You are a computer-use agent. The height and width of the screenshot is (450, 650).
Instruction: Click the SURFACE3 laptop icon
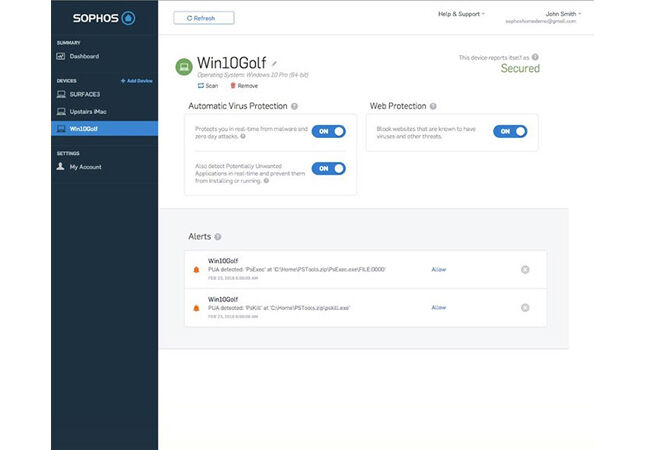tap(61, 94)
